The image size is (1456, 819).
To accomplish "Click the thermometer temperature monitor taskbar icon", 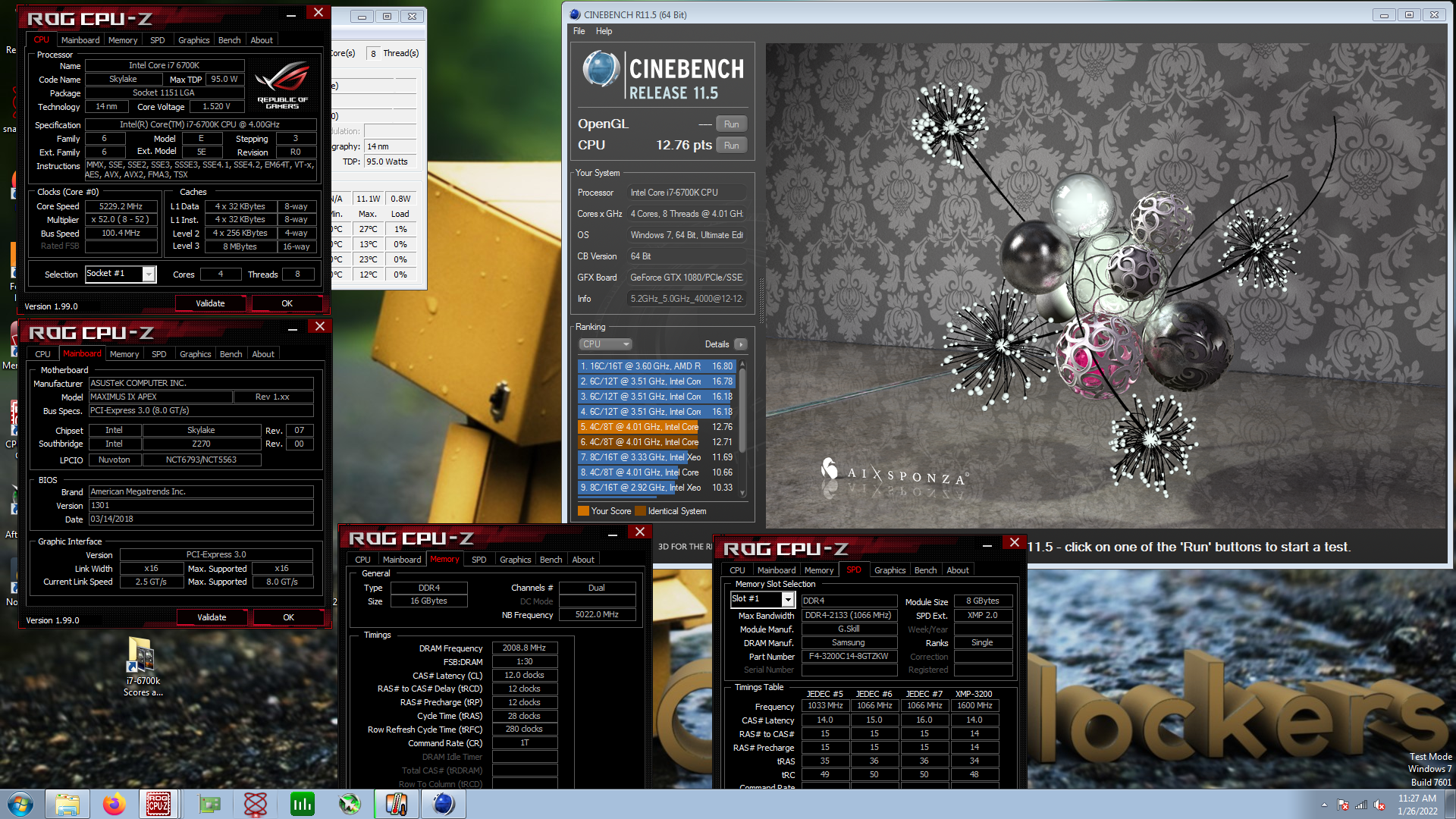I will coord(396,804).
